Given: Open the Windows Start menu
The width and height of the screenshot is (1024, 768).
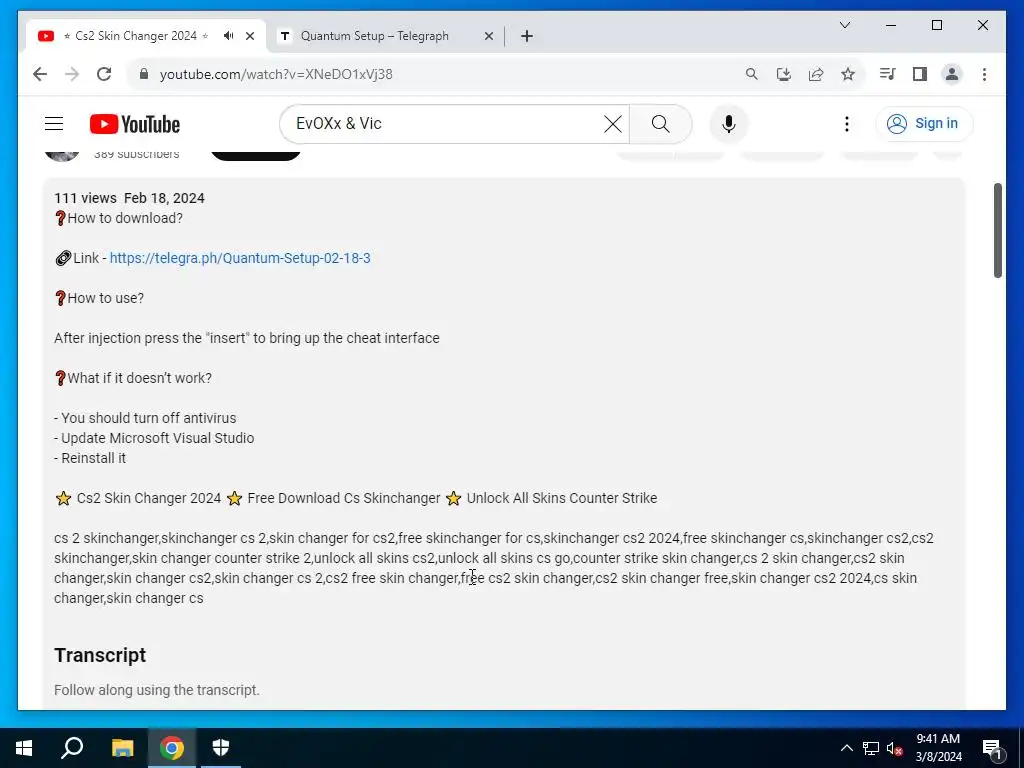Looking at the screenshot, I should 24,748.
